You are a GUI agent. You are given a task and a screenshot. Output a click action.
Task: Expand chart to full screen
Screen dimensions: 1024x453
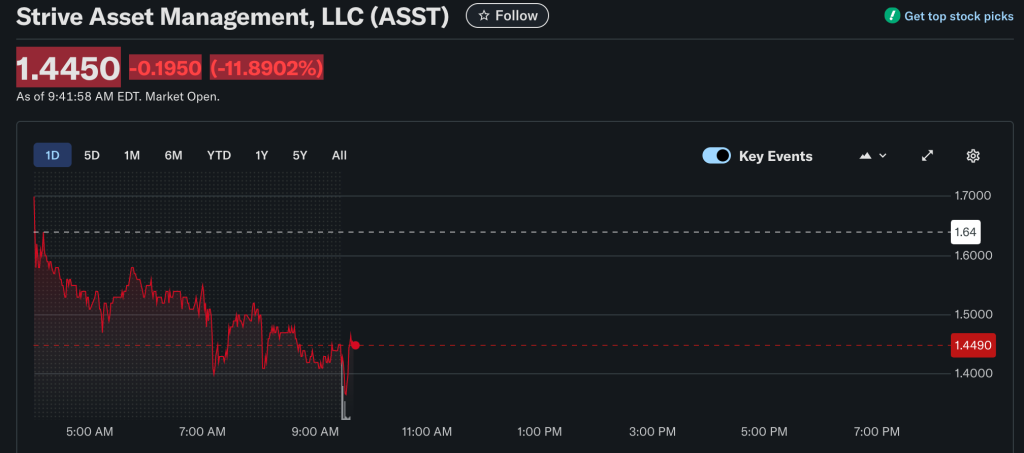click(927, 156)
